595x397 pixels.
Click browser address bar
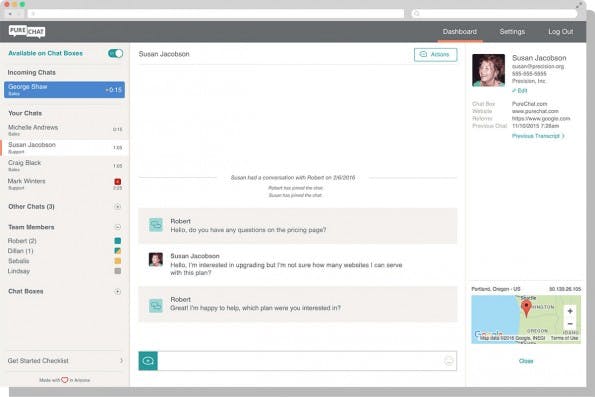[x=216, y=14]
